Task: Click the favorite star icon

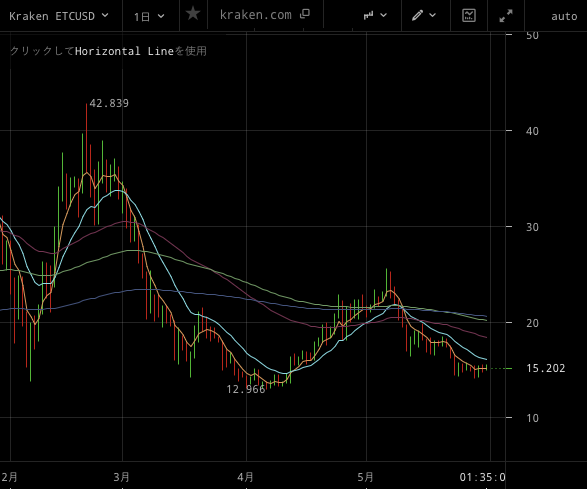Action: pos(193,14)
